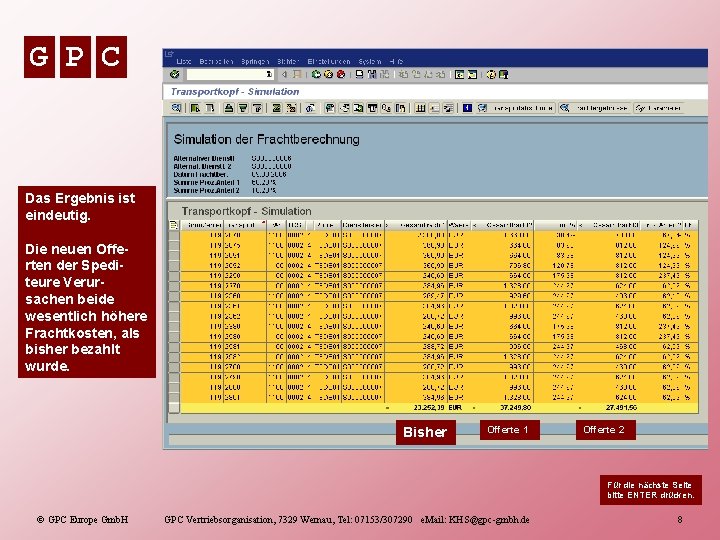Screen dimensions: 720x540
Task: Click the Parameter button in list toolbar
Action: tap(659, 108)
